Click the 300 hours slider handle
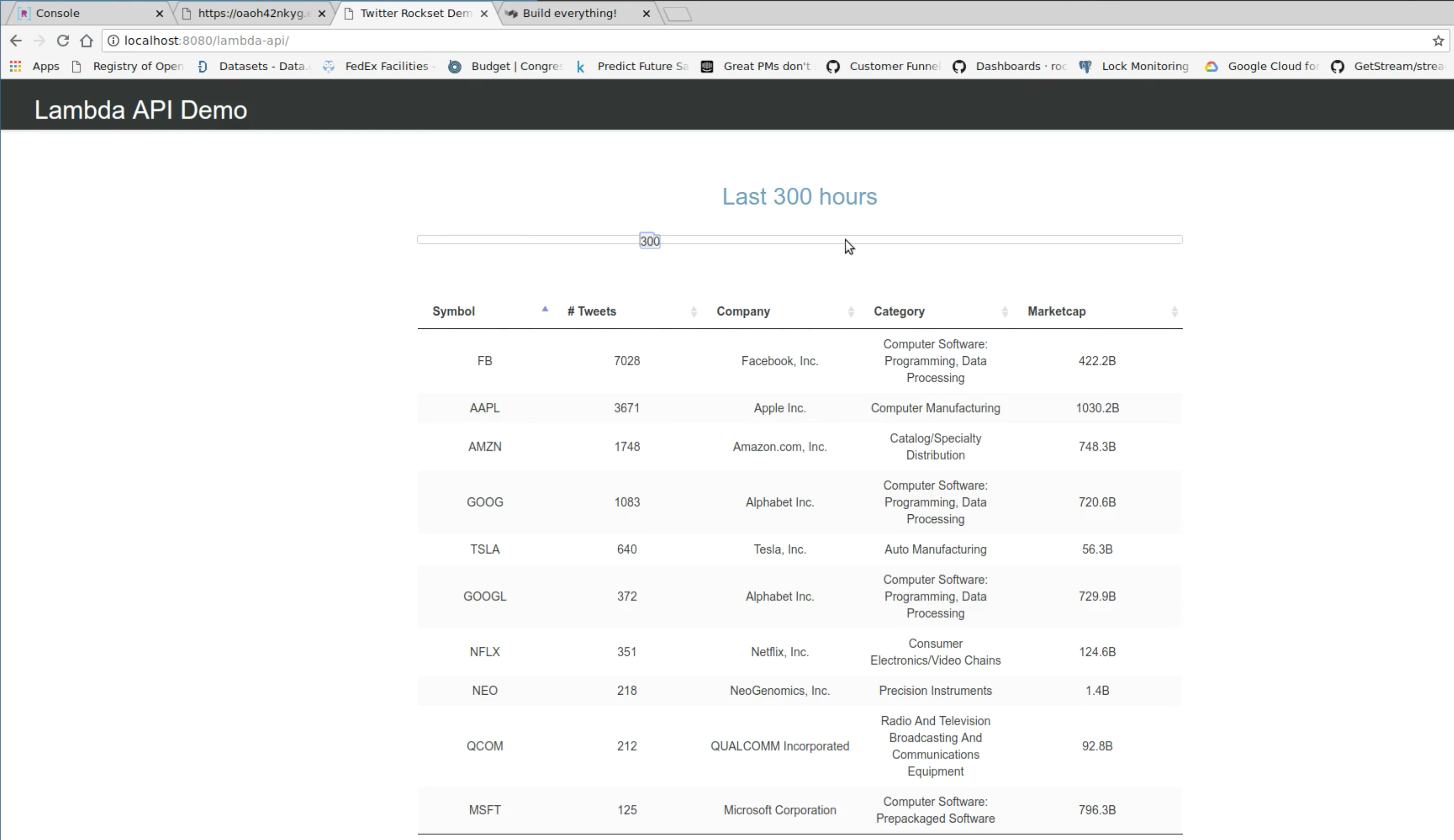1454x840 pixels. point(650,241)
